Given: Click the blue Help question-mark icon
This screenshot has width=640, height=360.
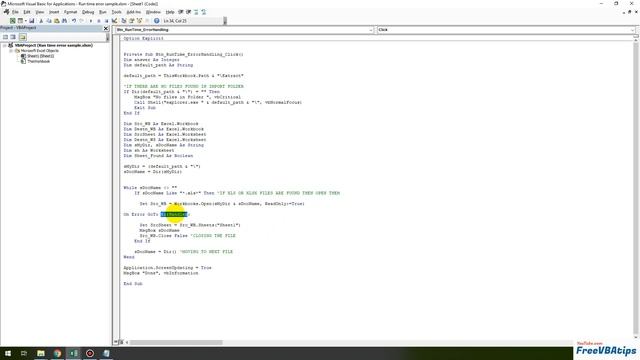Looking at the screenshot, I should coord(157,21).
